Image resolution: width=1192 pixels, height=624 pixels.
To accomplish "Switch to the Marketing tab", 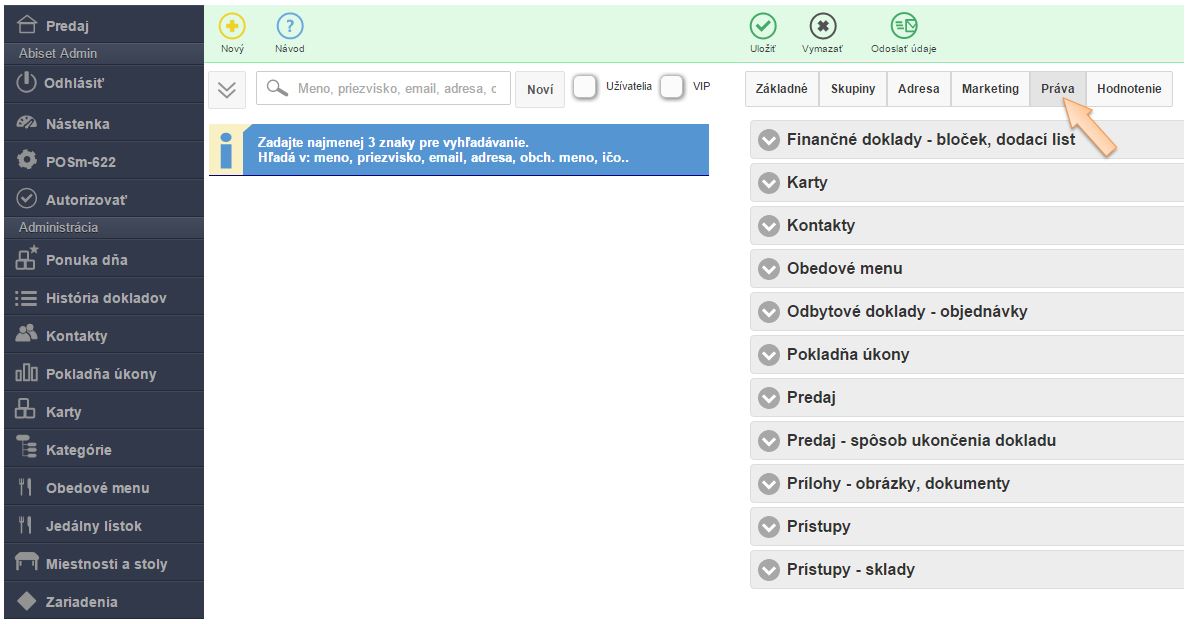I will (990, 89).
